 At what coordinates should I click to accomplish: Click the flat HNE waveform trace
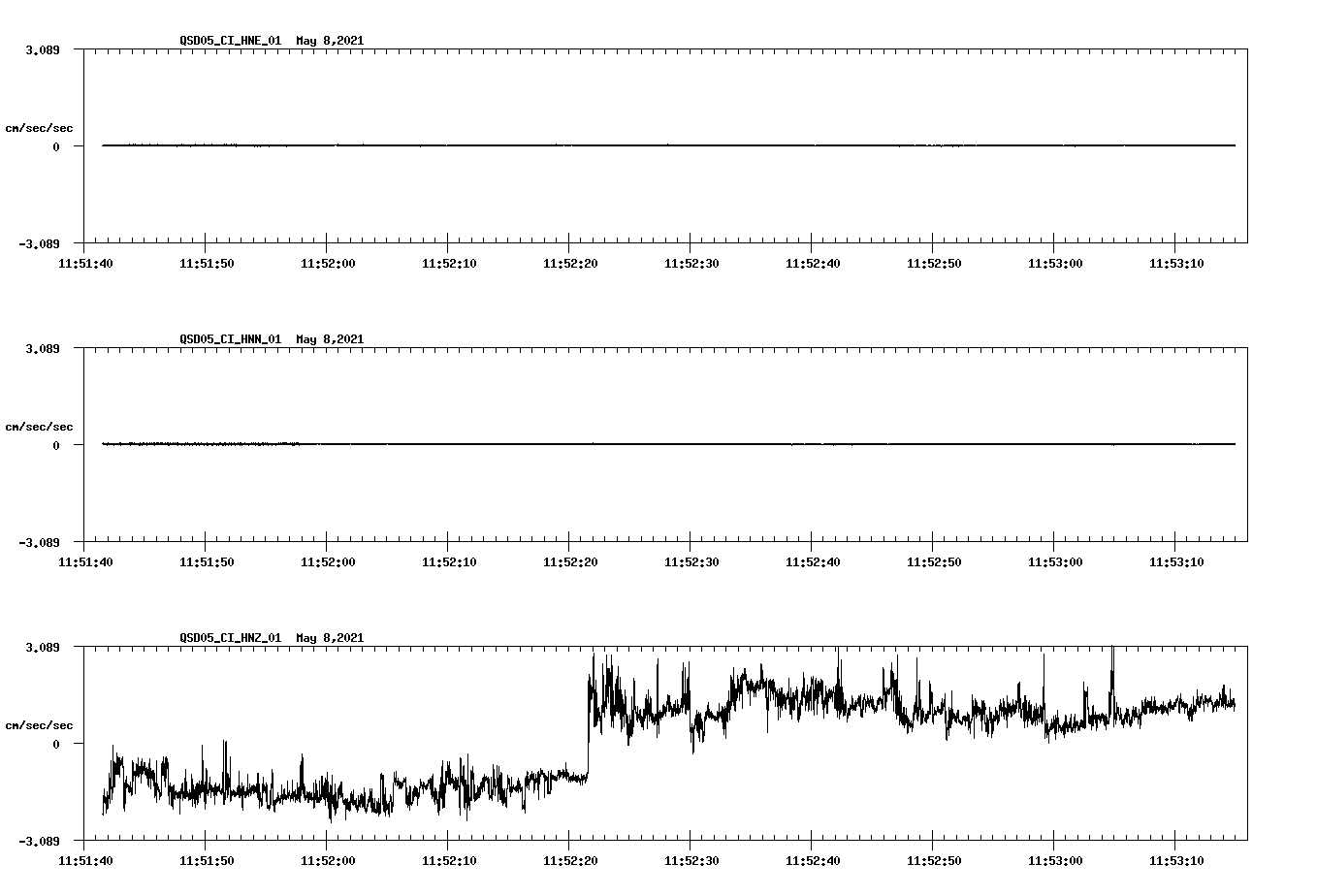[x=582, y=145]
